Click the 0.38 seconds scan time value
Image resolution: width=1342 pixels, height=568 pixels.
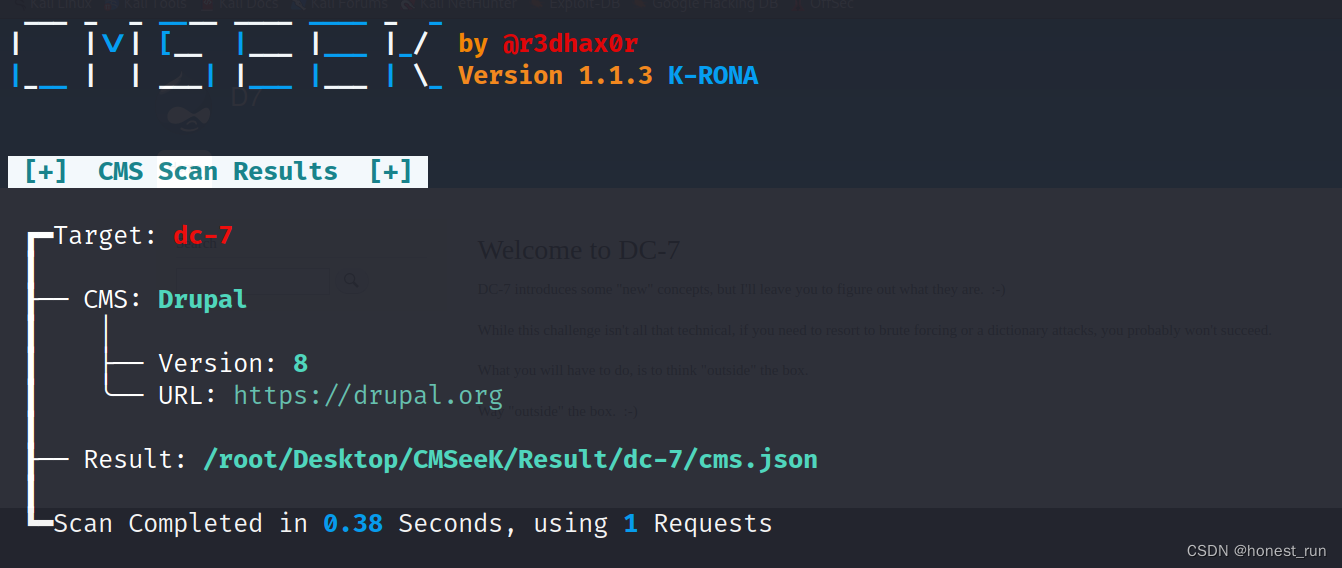pyautogui.click(x=353, y=523)
